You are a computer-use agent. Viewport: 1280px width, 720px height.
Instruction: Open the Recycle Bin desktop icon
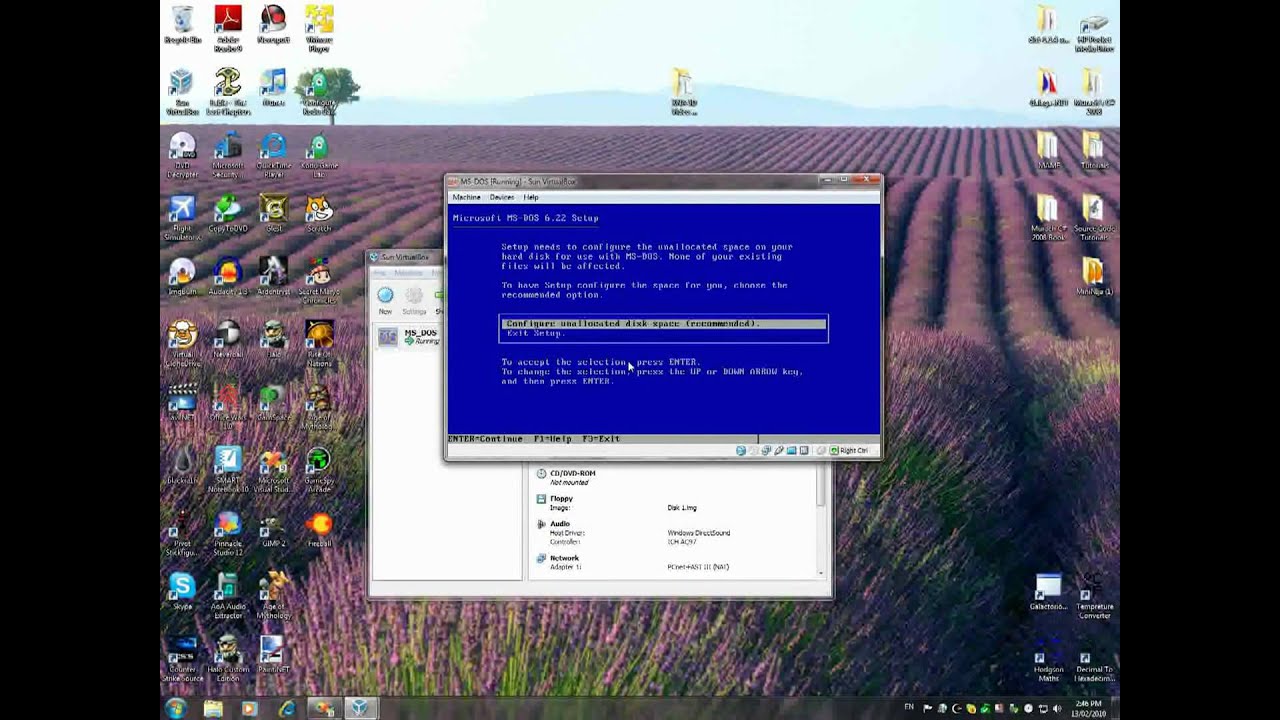tap(182, 26)
